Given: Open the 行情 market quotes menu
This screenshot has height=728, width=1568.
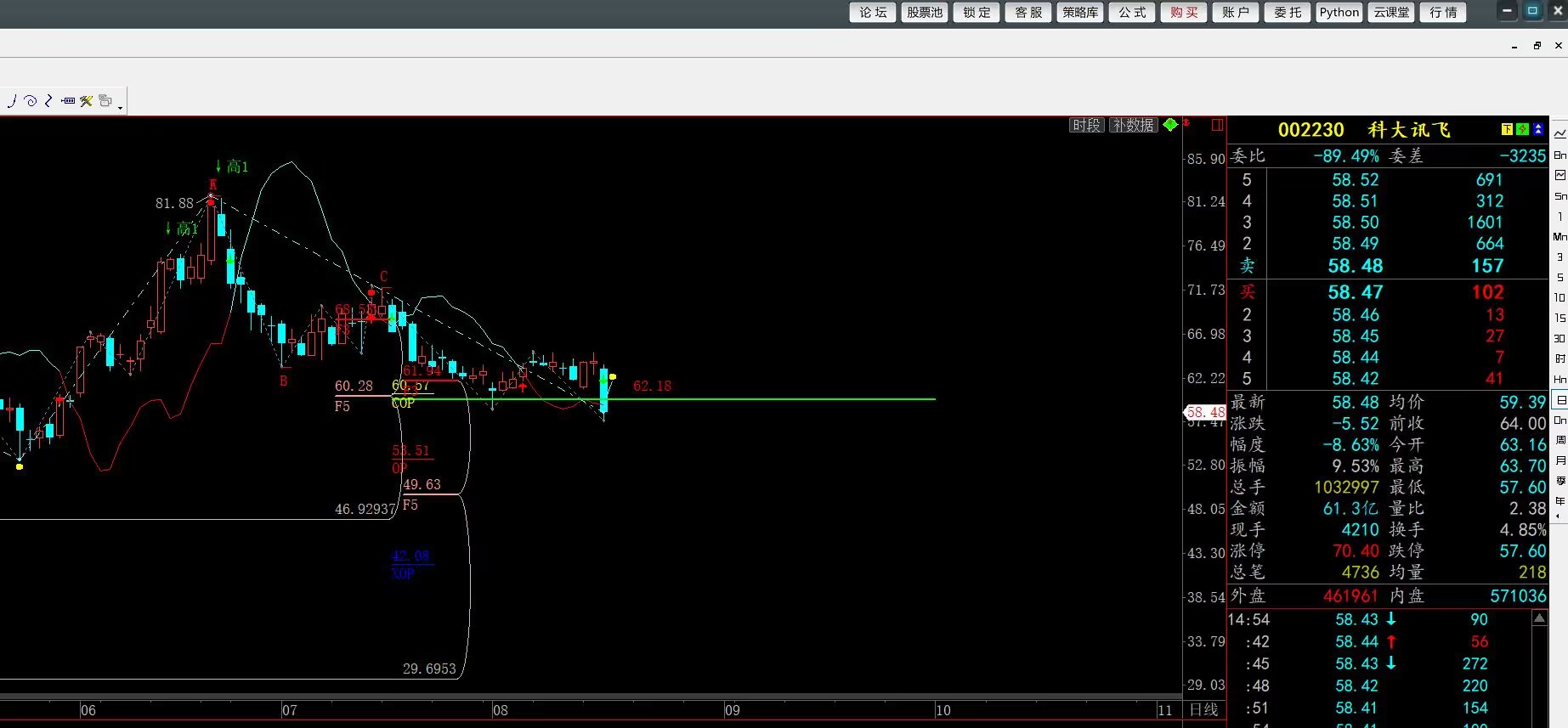Looking at the screenshot, I should pos(1443,12).
